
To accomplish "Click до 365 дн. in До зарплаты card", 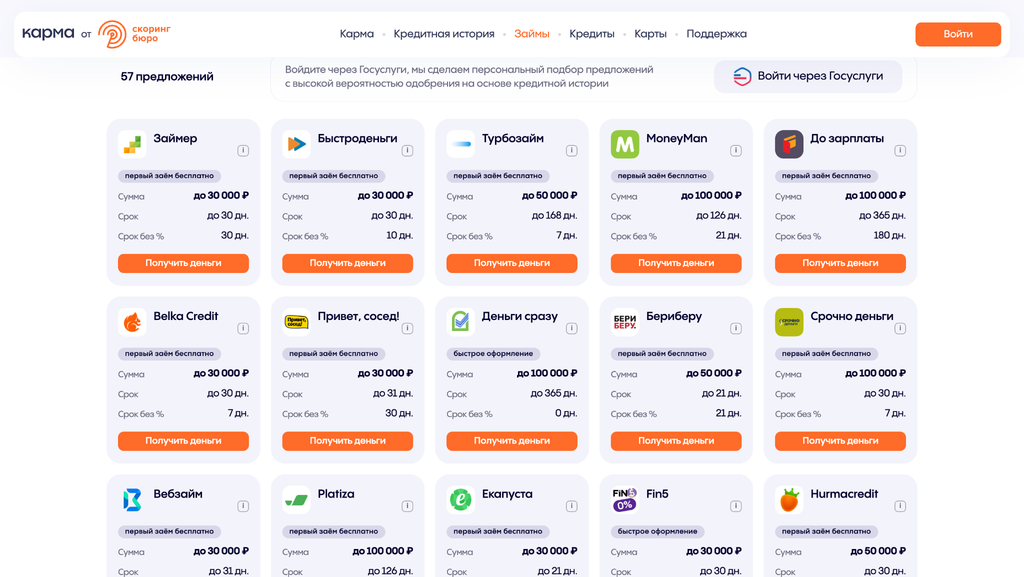I will pyautogui.click(x=882, y=215).
